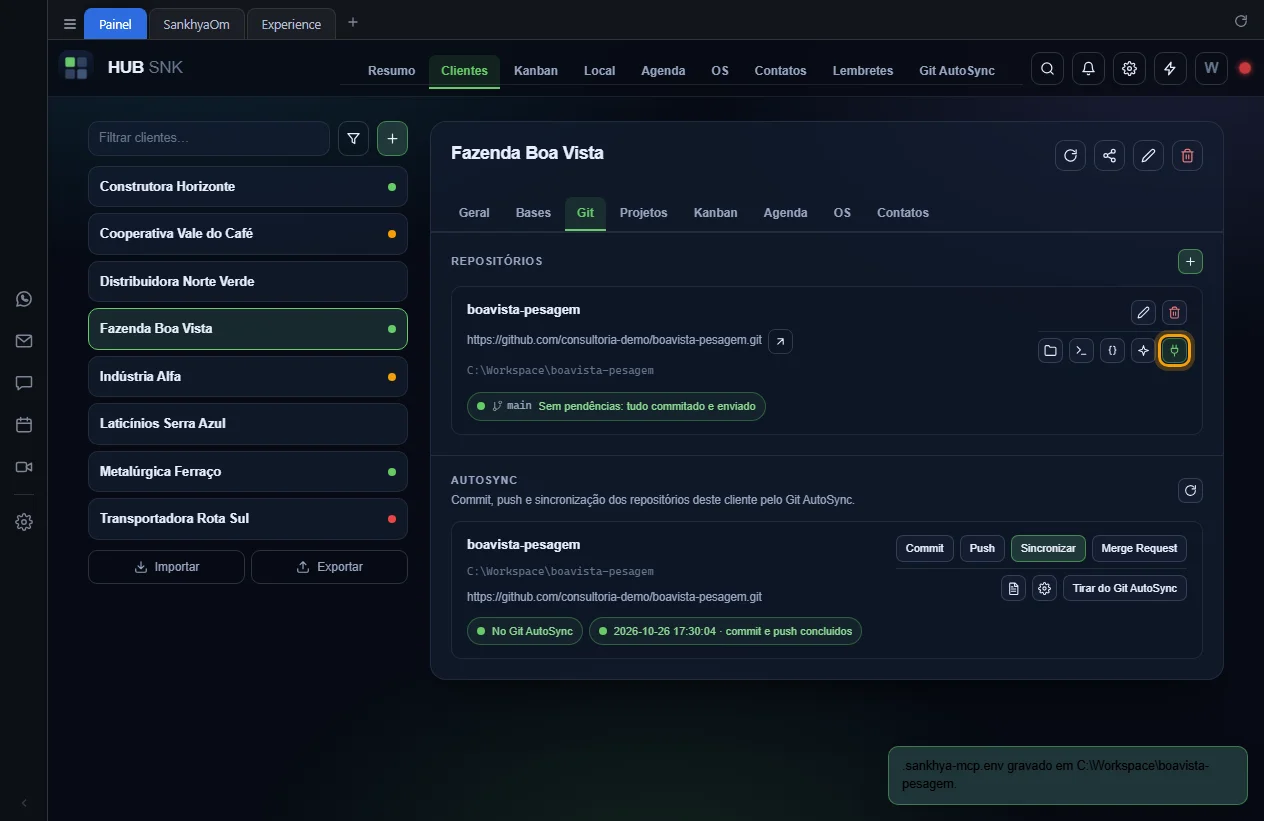This screenshot has width=1264, height=821.
Task: Open the chat bubble icon in left sidebar
Action: 24,383
